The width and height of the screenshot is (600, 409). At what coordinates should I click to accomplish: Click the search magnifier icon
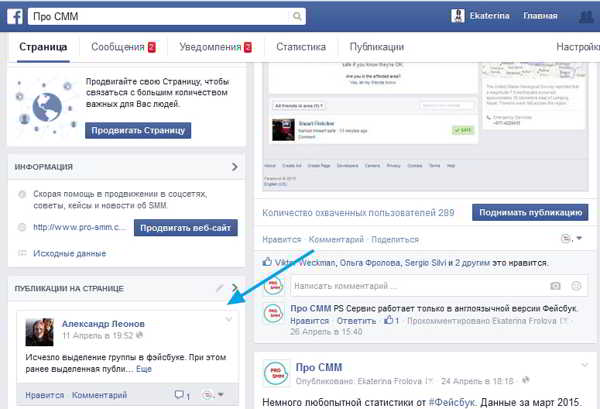297,16
